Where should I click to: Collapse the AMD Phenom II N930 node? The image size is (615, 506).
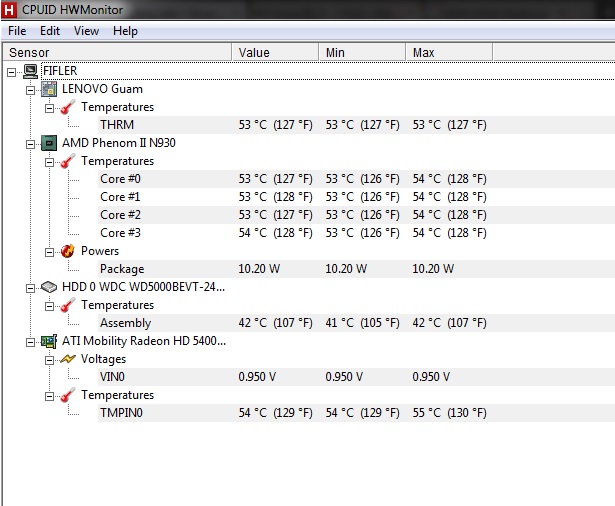click(30, 144)
